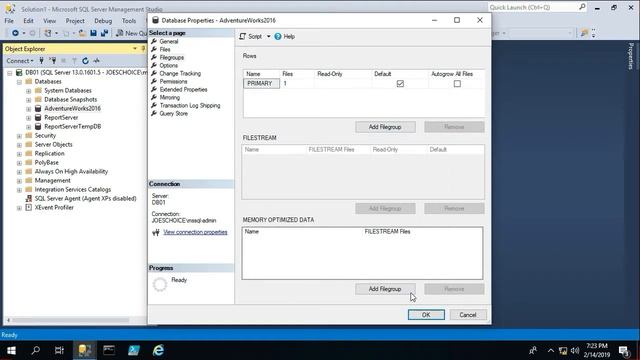The width and height of the screenshot is (640, 360).
Task: Open the Script dropdown arrow
Action: (269, 36)
